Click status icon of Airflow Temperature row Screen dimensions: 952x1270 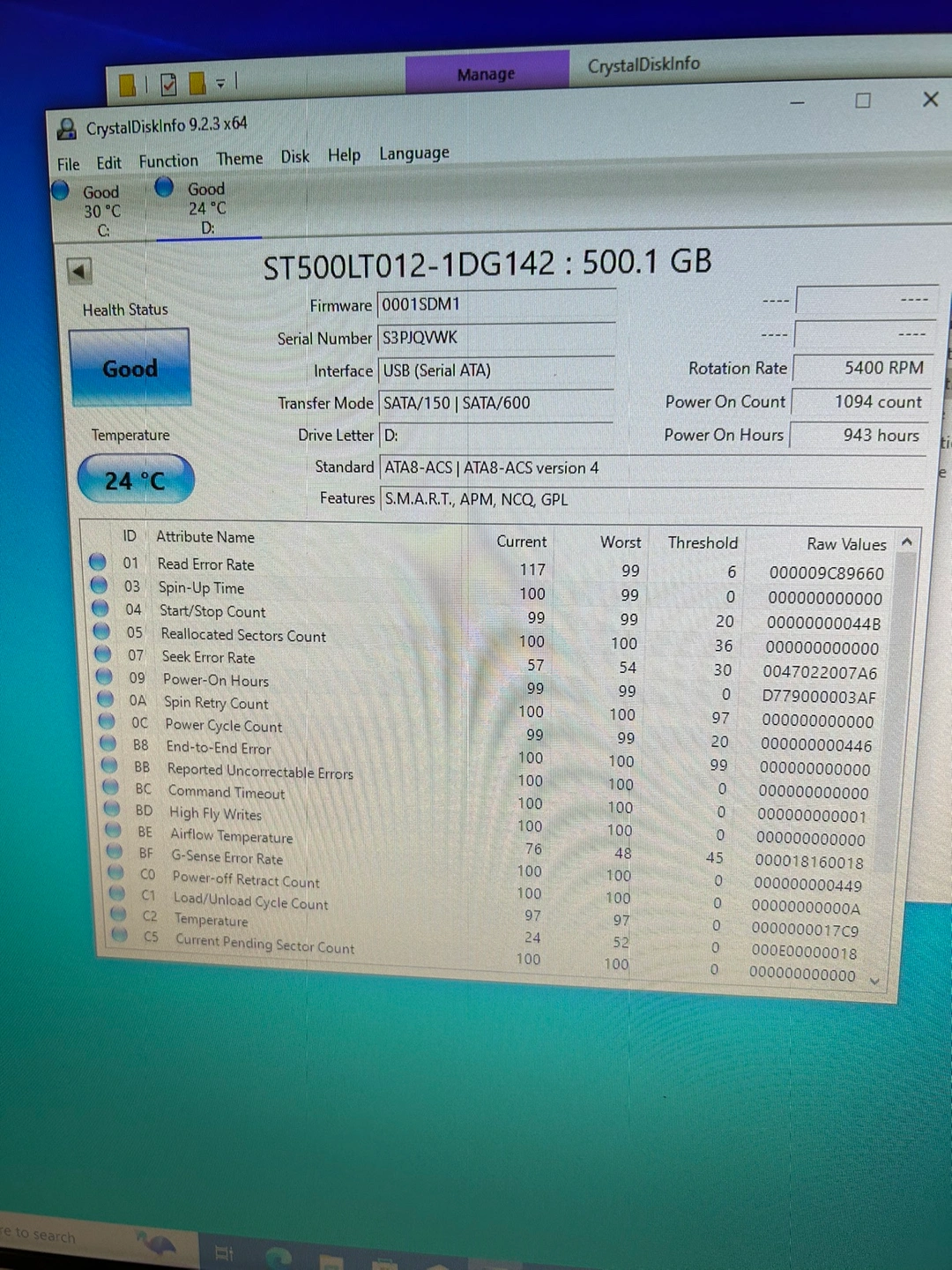point(114,829)
